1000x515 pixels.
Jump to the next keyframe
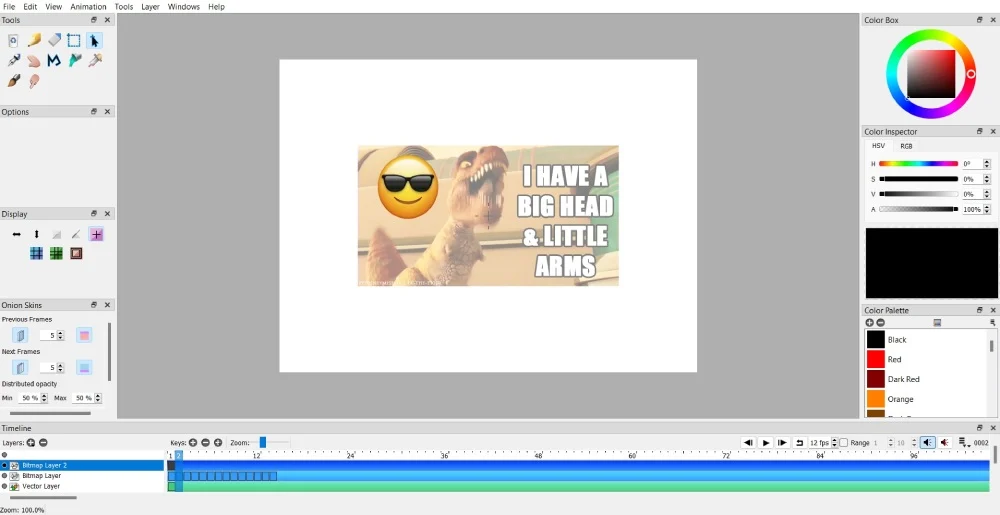click(783, 442)
